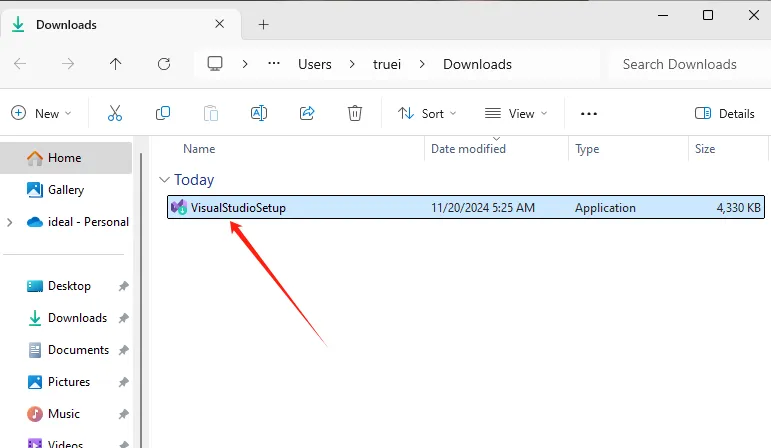Click the Share icon
The width and height of the screenshot is (771, 448).
[307, 114]
